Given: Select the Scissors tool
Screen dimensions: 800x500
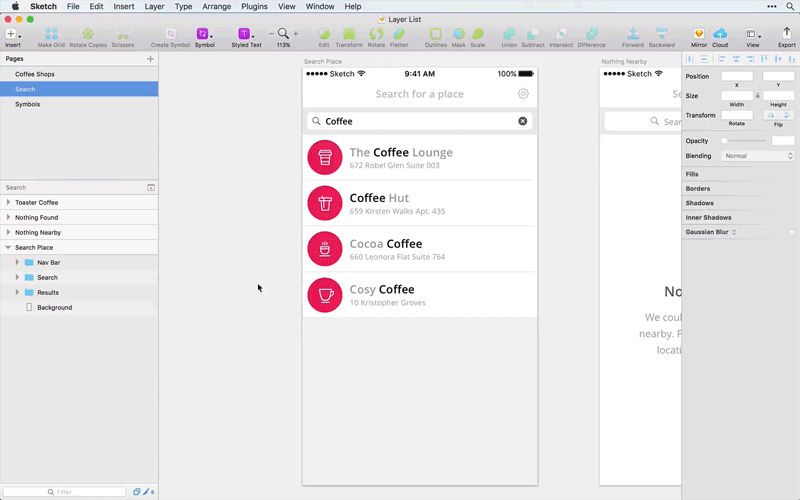Looking at the screenshot, I should [123, 35].
